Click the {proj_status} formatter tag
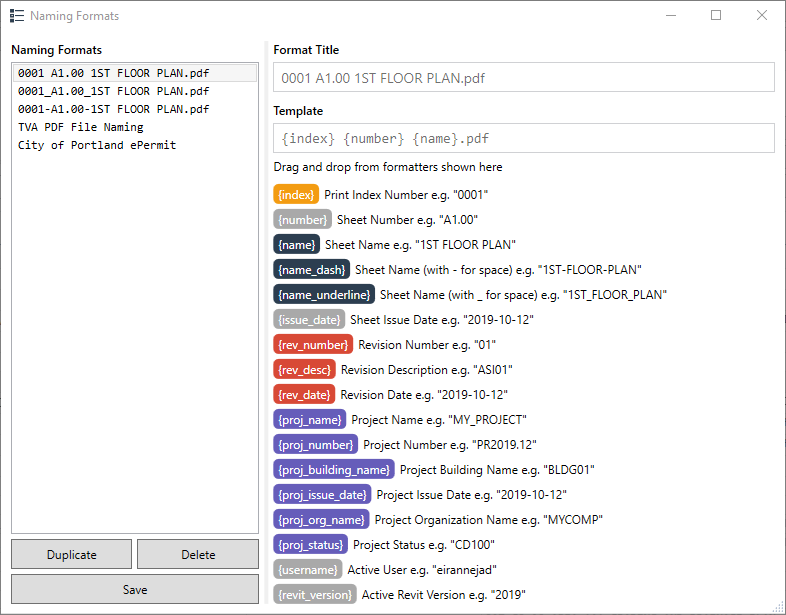 [x=310, y=545]
